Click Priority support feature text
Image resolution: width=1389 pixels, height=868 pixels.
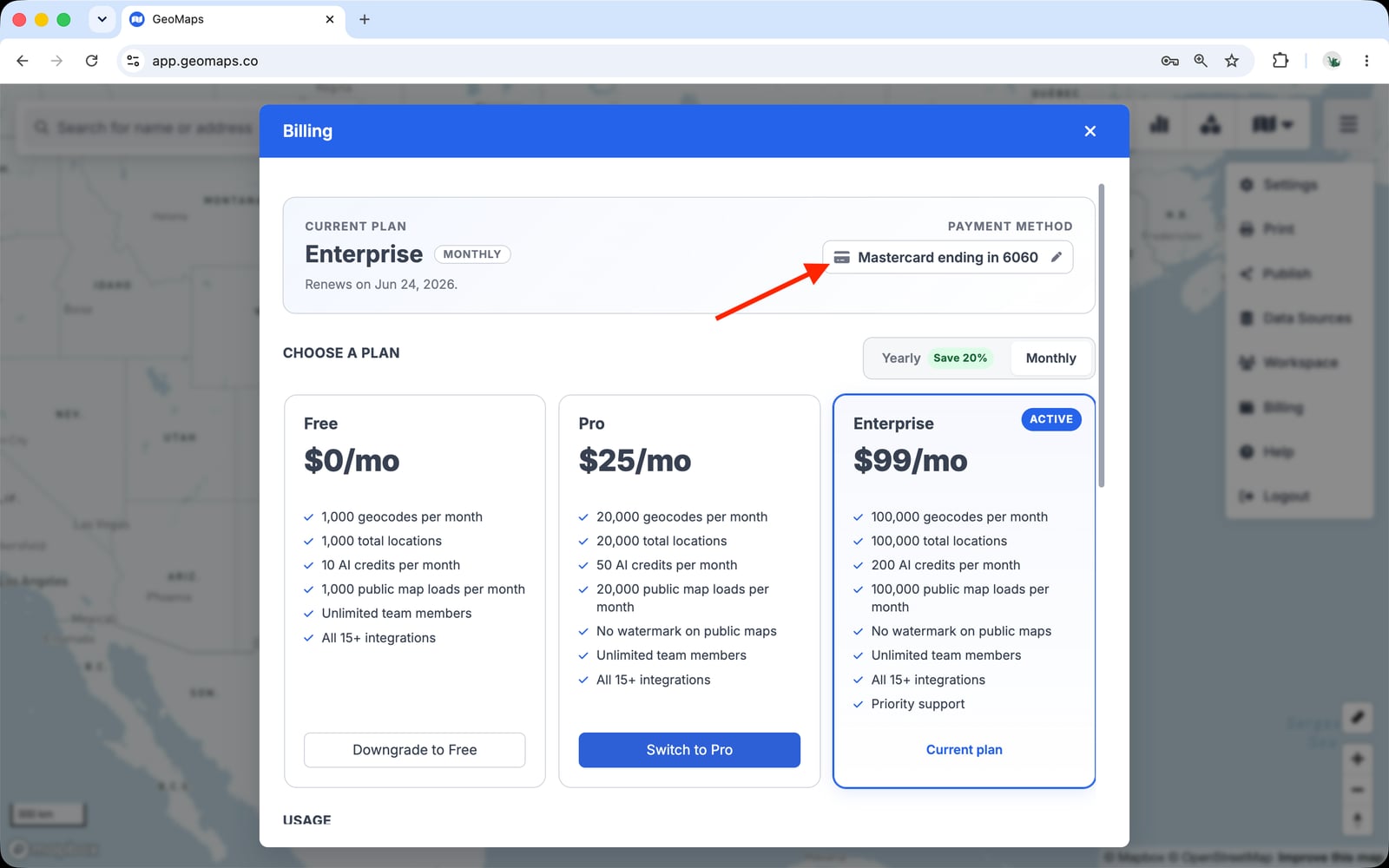[x=918, y=704]
